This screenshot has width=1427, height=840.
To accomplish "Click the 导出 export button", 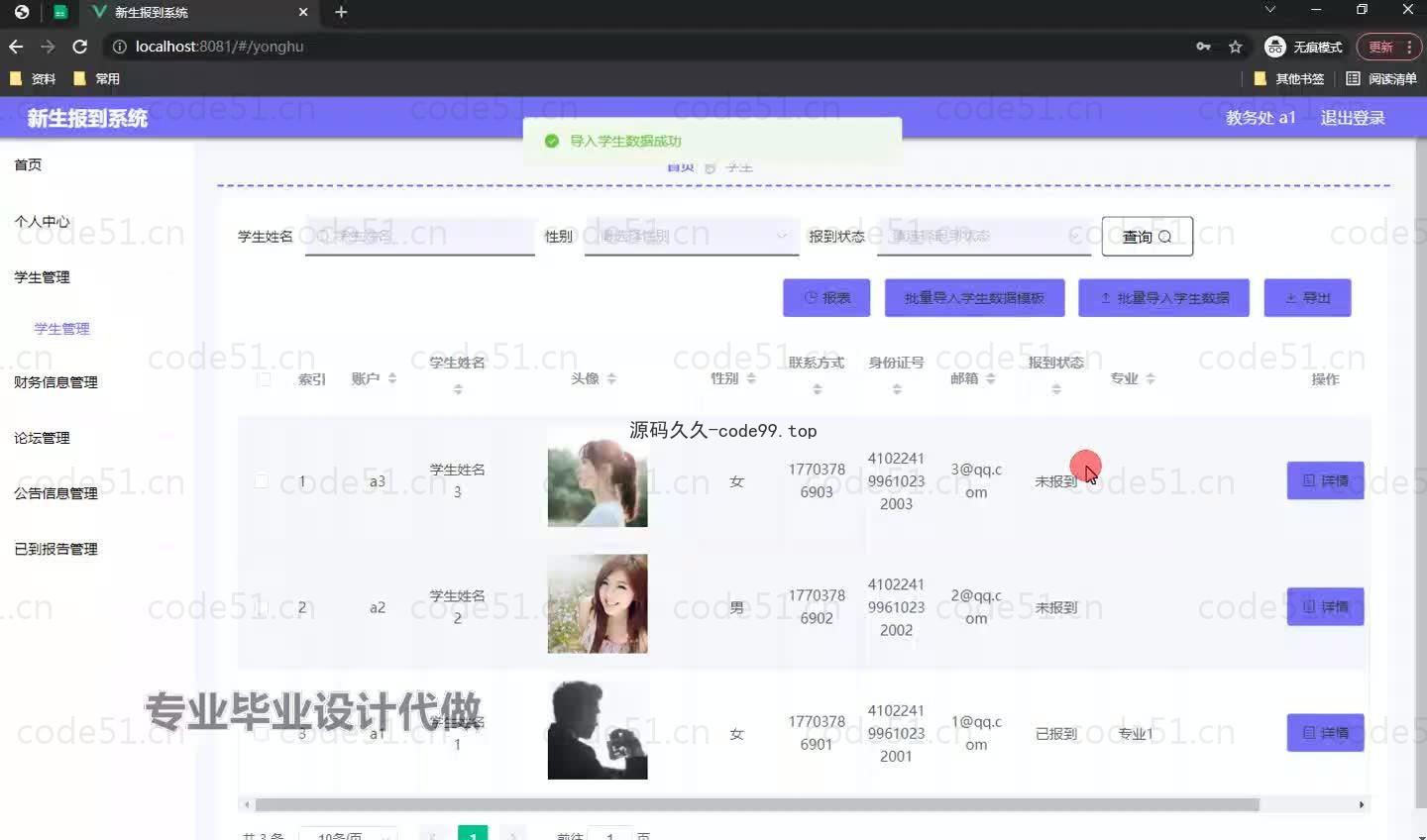I will (1307, 297).
